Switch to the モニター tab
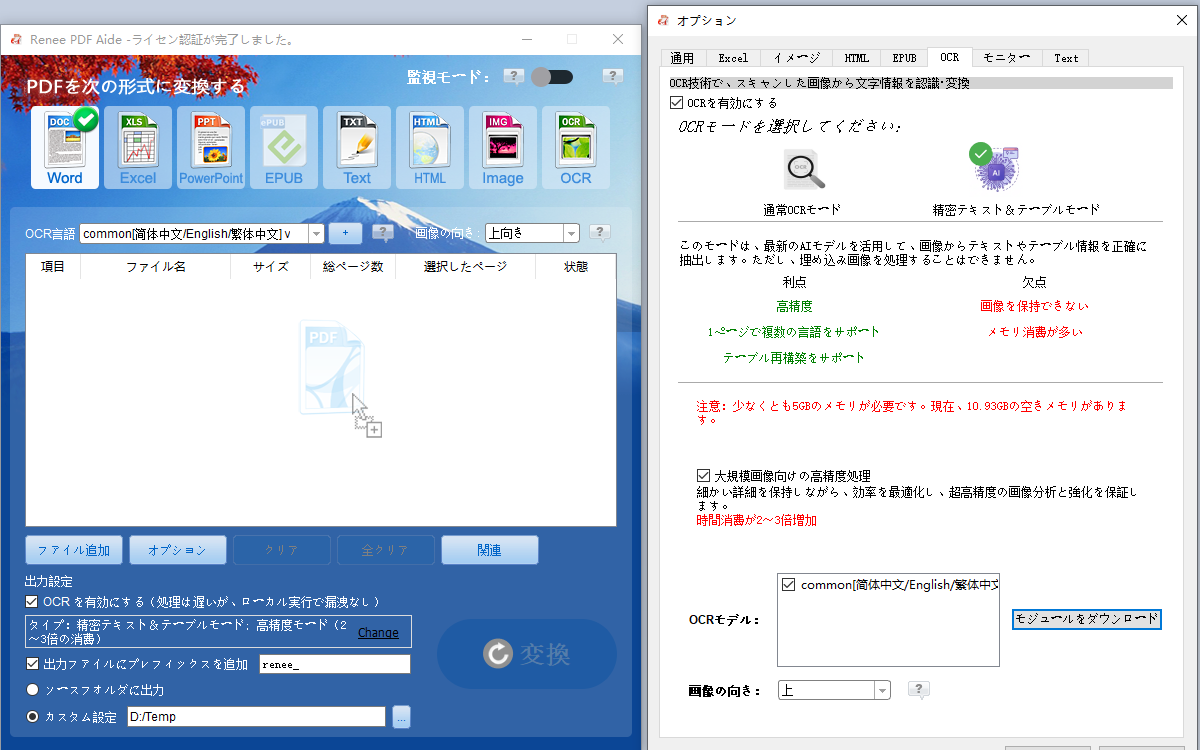This screenshot has height=750, width=1200. click(x=1006, y=58)
